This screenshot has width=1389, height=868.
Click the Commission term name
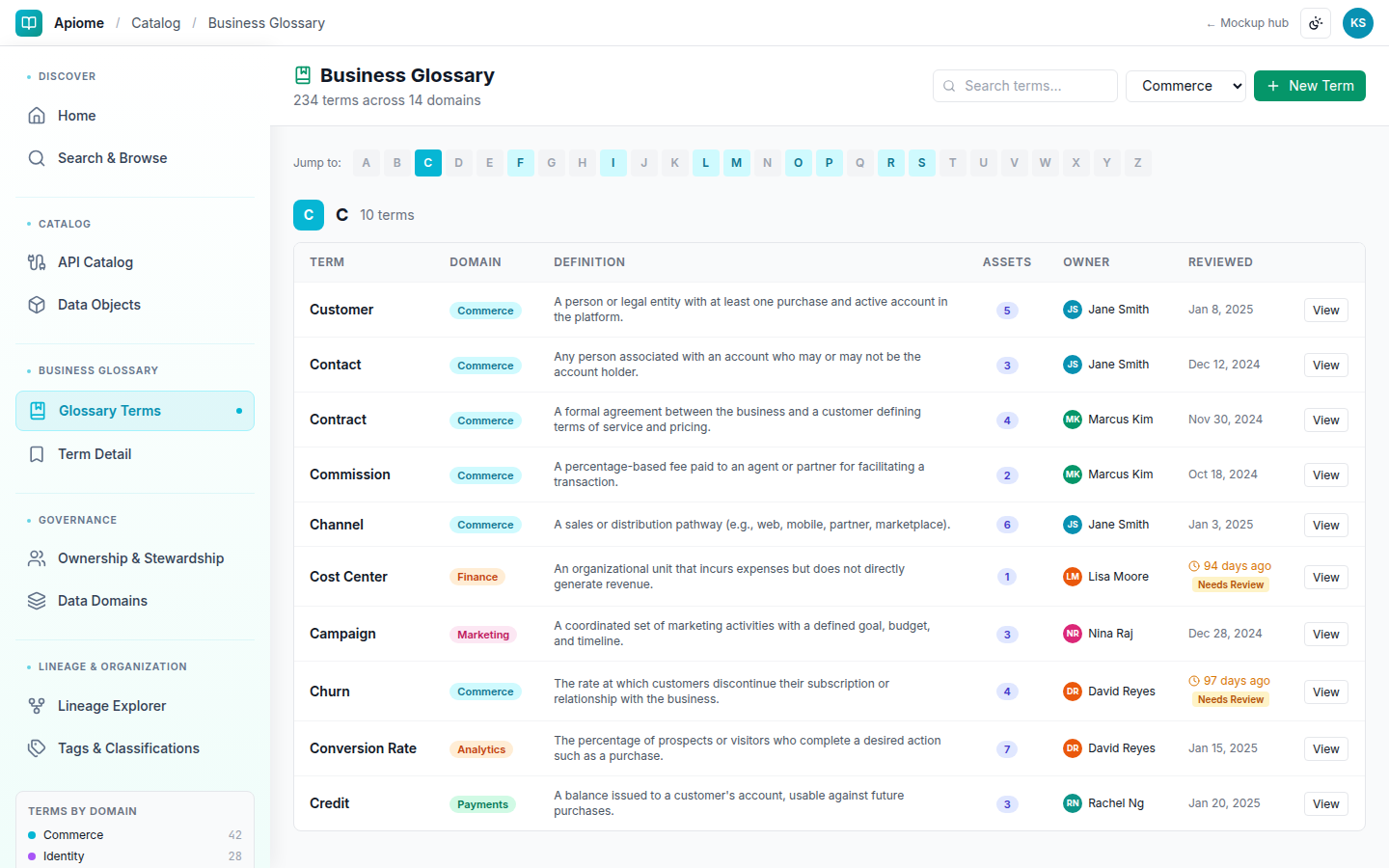coord(350,475)
